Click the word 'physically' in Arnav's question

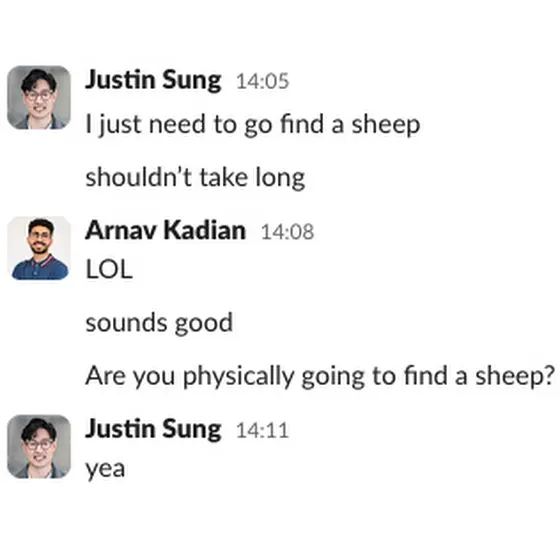[x=238, y=377]
